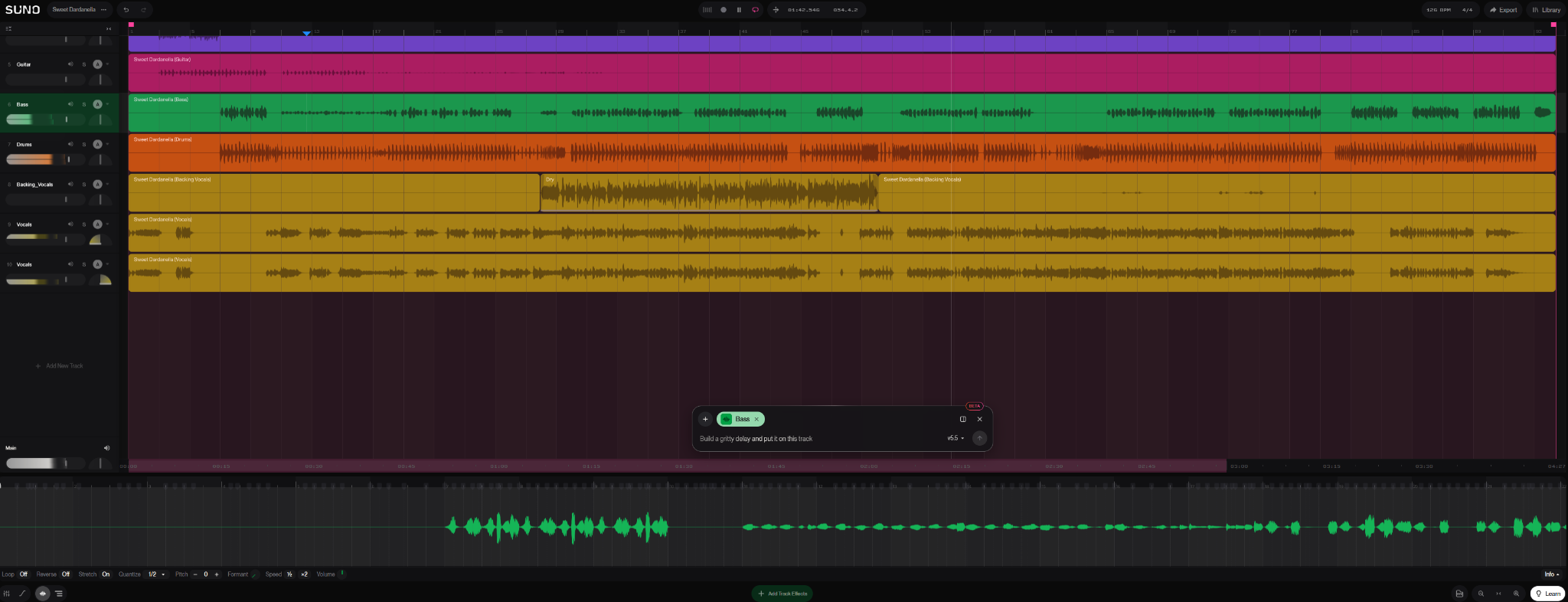Close the AI prompt panel

979,419
